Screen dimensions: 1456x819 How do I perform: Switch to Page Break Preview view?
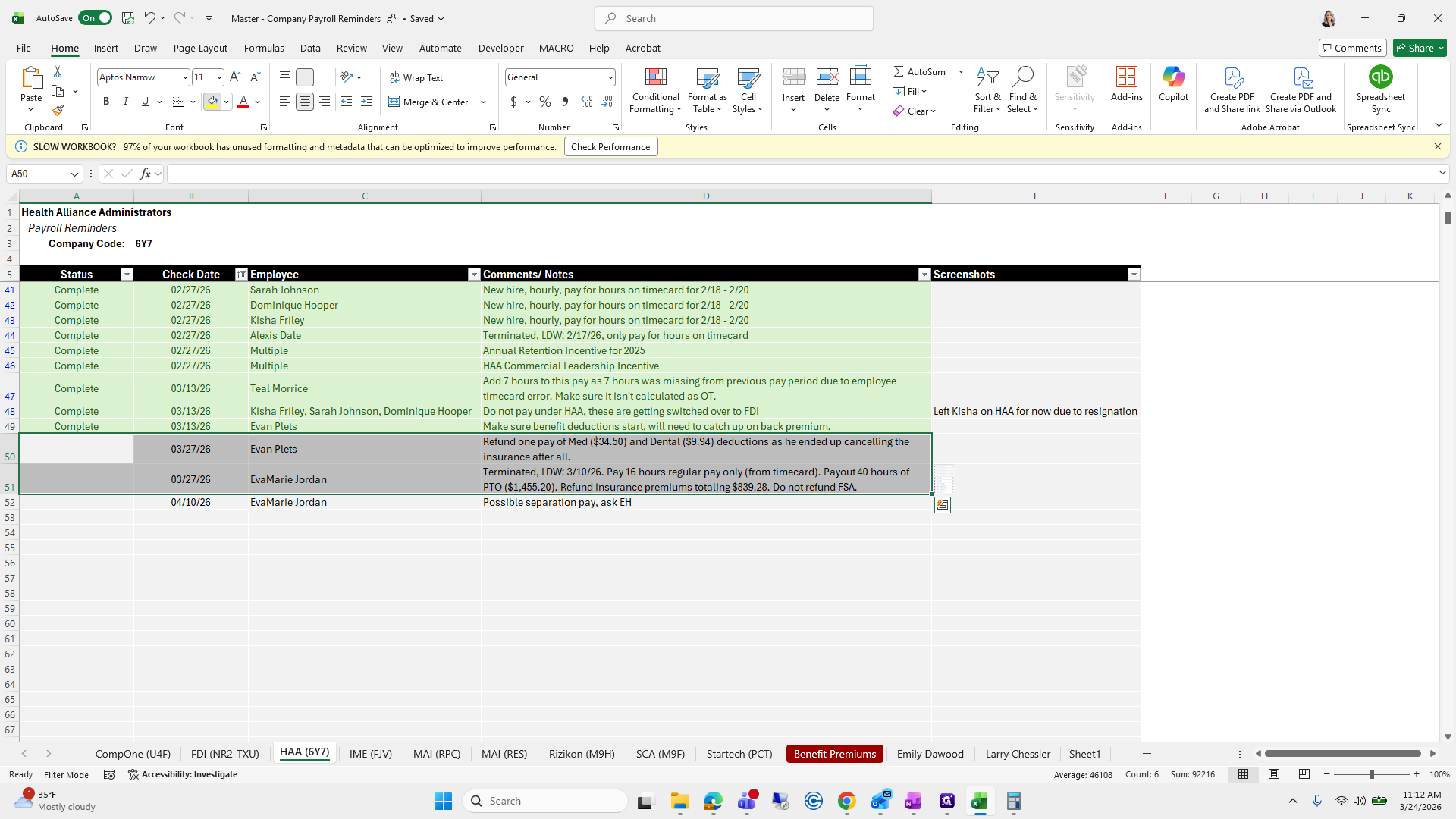pyautogui.click(x=1304, y=774)
